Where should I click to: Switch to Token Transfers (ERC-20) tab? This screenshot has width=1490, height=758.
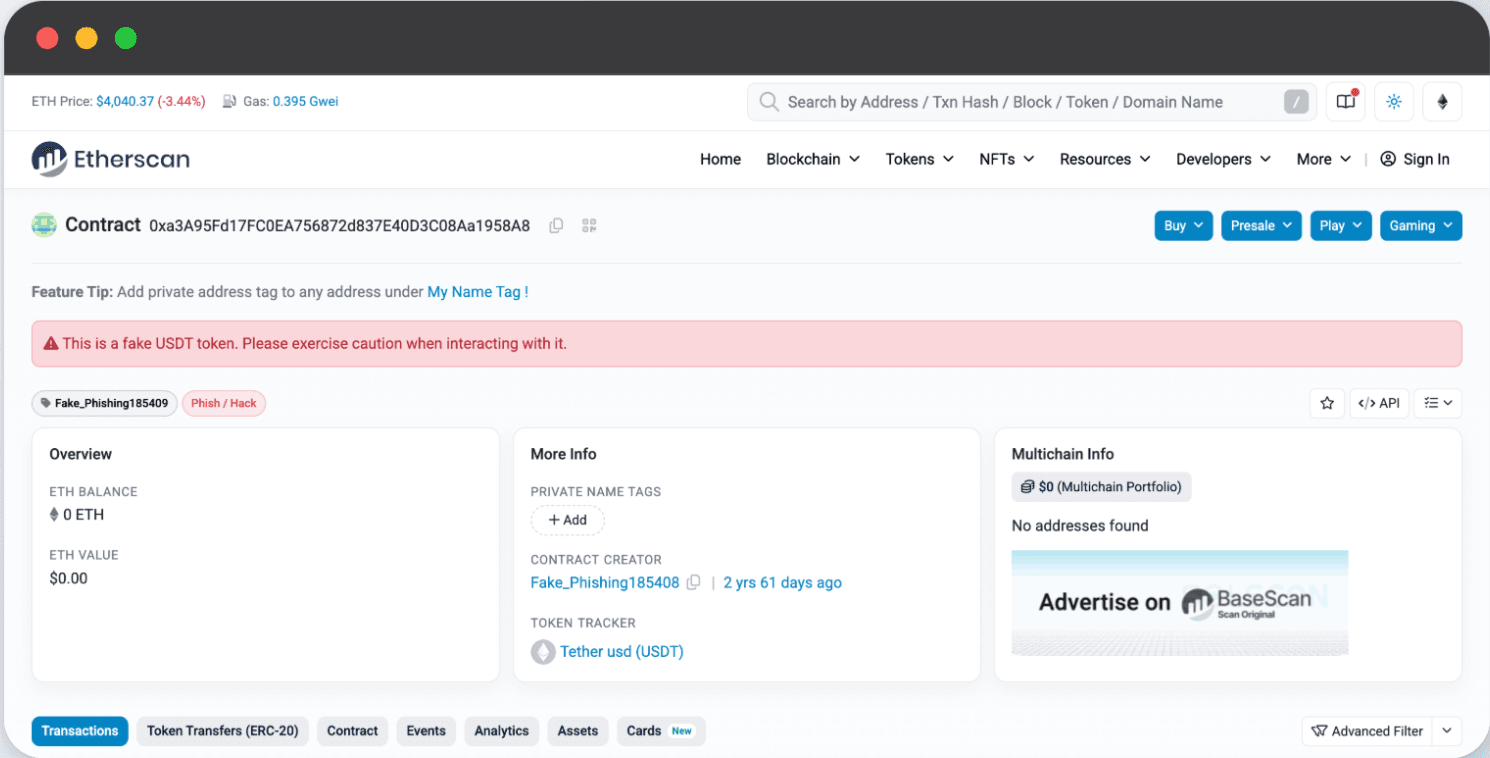[223, 731]
